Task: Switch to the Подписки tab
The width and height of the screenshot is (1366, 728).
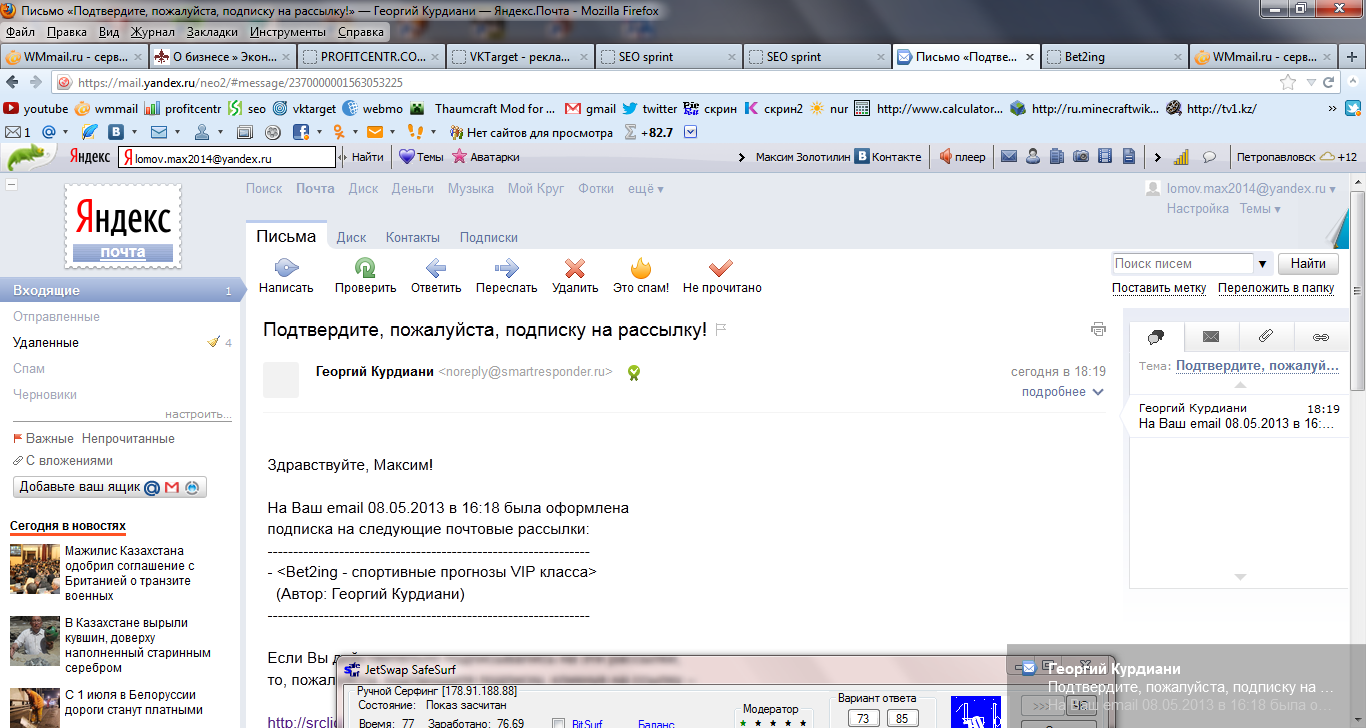Action: 489,238
